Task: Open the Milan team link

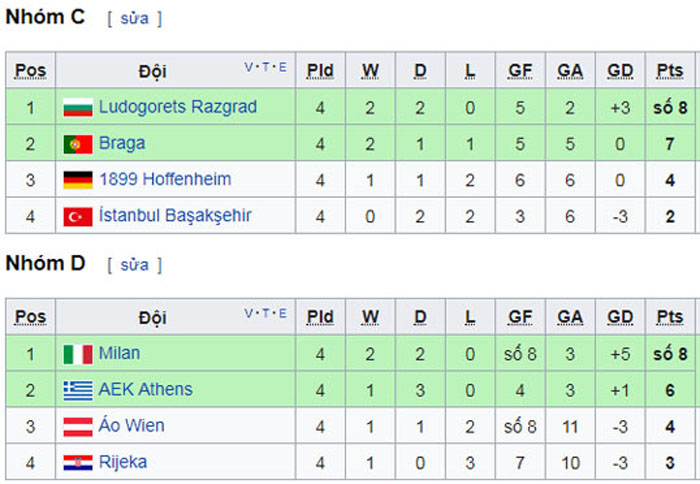Action: pos(119,353)
